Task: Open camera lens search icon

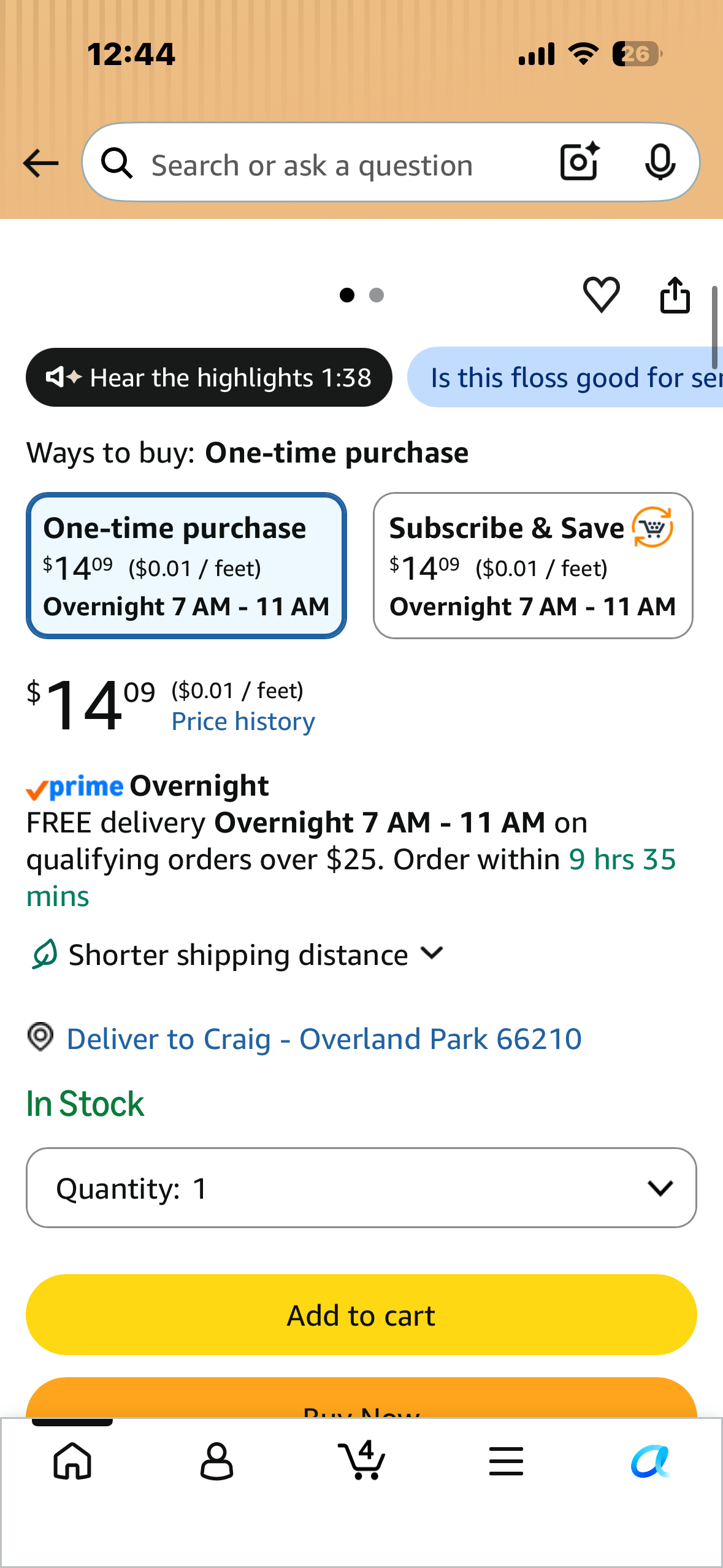Action: click(580, 162)
